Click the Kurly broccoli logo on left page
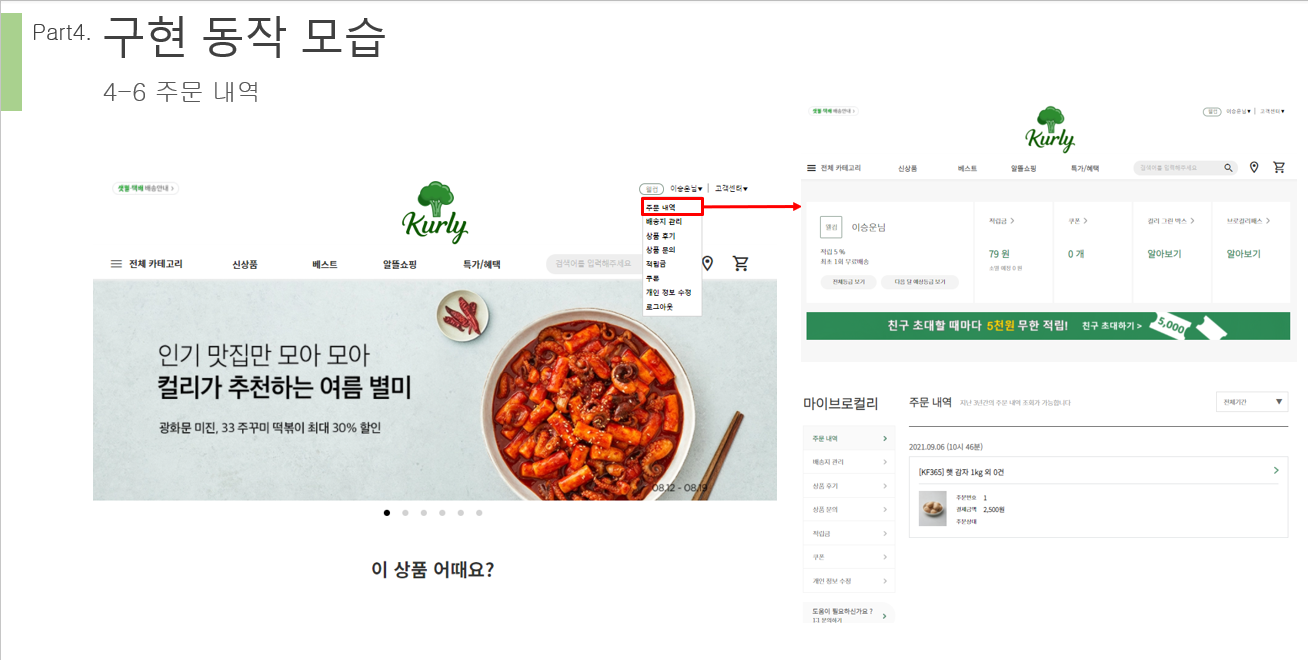Image resolution: width=1308 pixels, height=660 pixels. pos(434,212)
